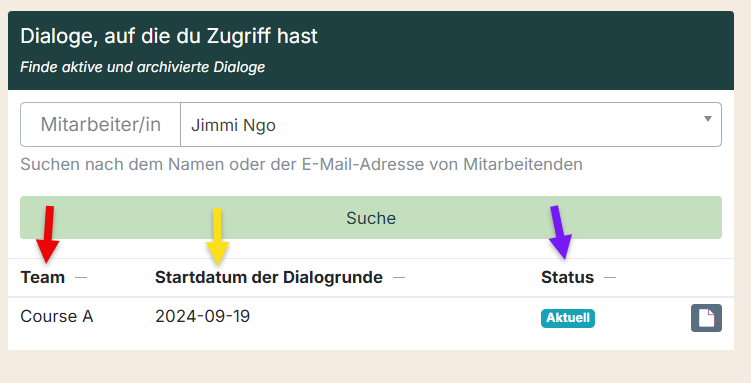The image size is (751, 383).
Task: Click the subtitle Finde aktive und archivierte Dialoge
Action: point(142,67)
